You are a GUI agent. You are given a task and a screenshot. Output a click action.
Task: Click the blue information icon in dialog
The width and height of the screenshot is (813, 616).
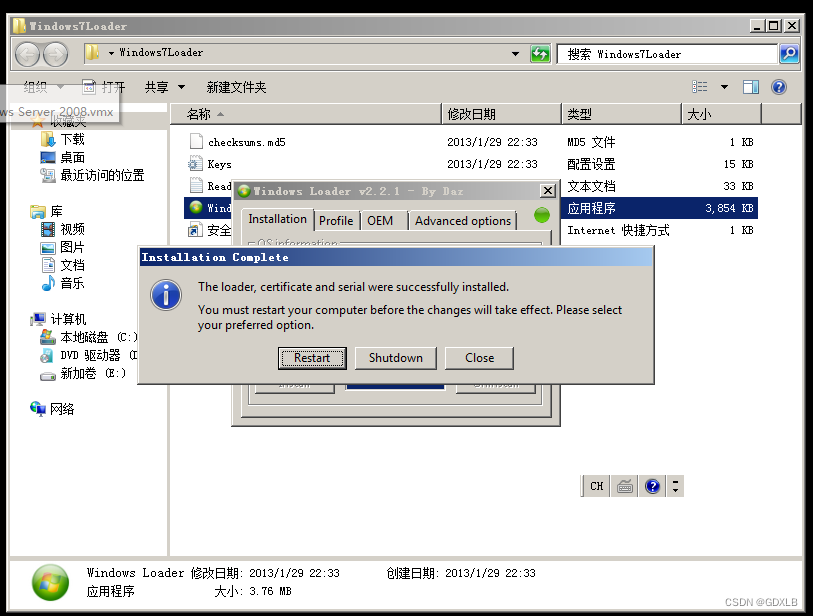tap(166, 295)
